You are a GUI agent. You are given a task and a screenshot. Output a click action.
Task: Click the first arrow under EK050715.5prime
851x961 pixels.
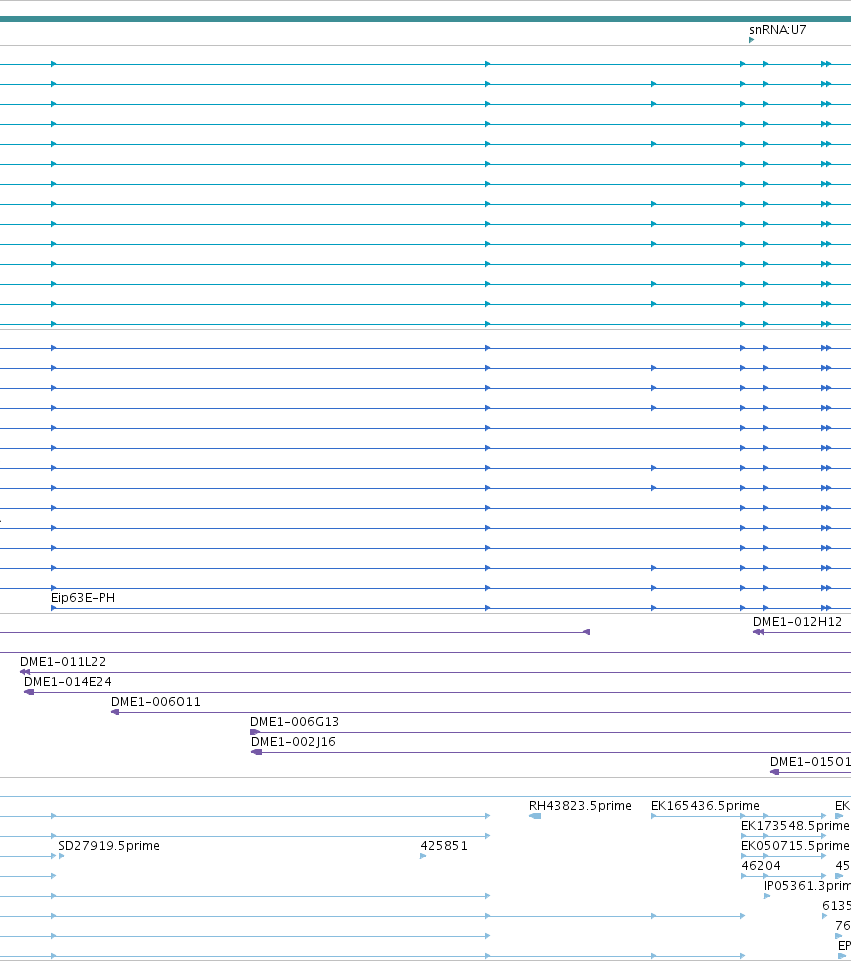coord(744,856)
